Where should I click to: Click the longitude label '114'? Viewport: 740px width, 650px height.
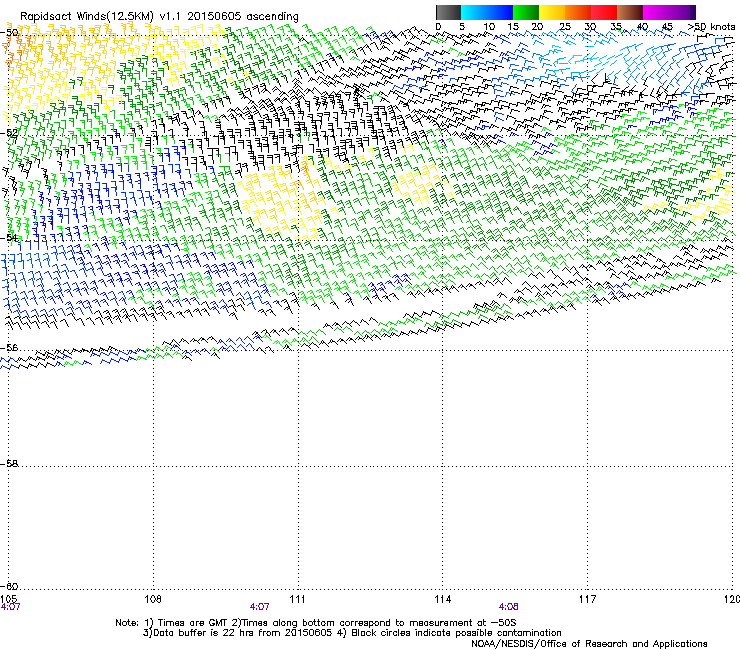coord(442,599)
